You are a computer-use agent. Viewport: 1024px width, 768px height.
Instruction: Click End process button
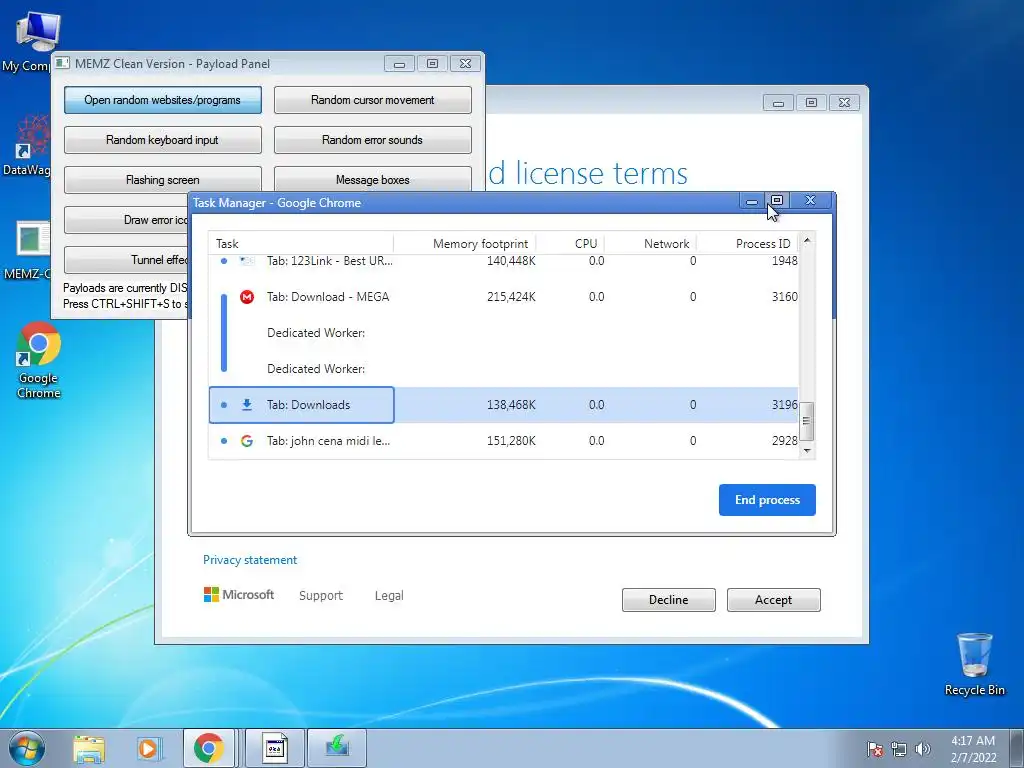(x=767, y=500)
